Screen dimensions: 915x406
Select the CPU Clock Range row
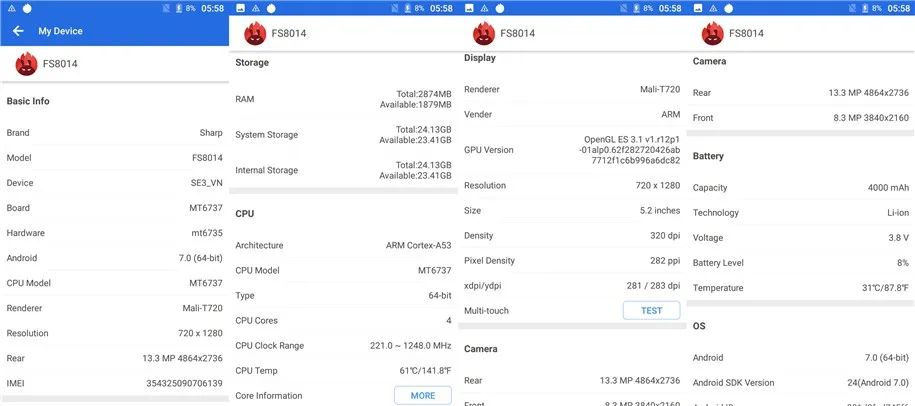click(343, 345)
